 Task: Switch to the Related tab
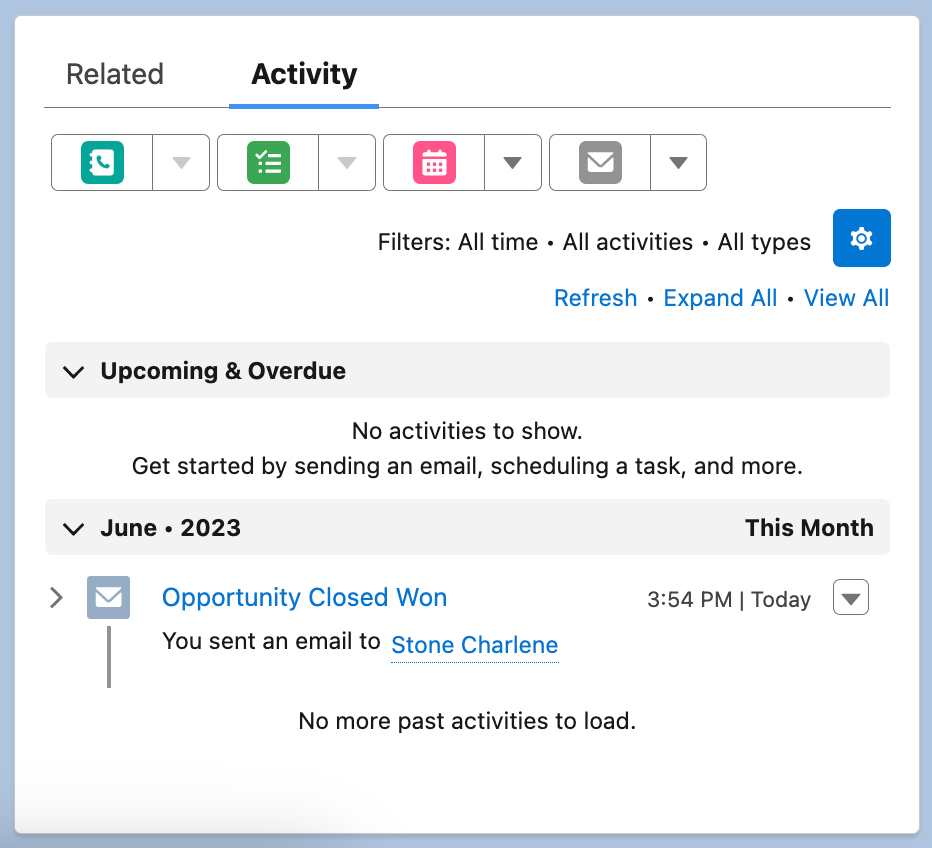click(x=114, y=74)
